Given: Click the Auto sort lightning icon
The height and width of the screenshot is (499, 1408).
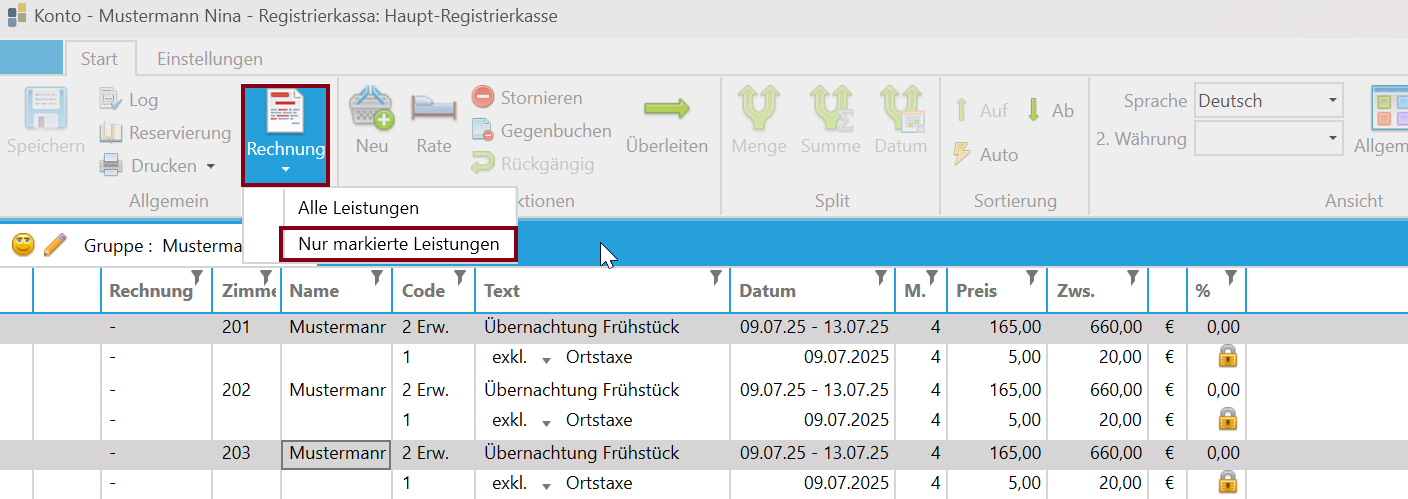Looking at the screenshot, I should pyautogui.click(x=962, y=154).
